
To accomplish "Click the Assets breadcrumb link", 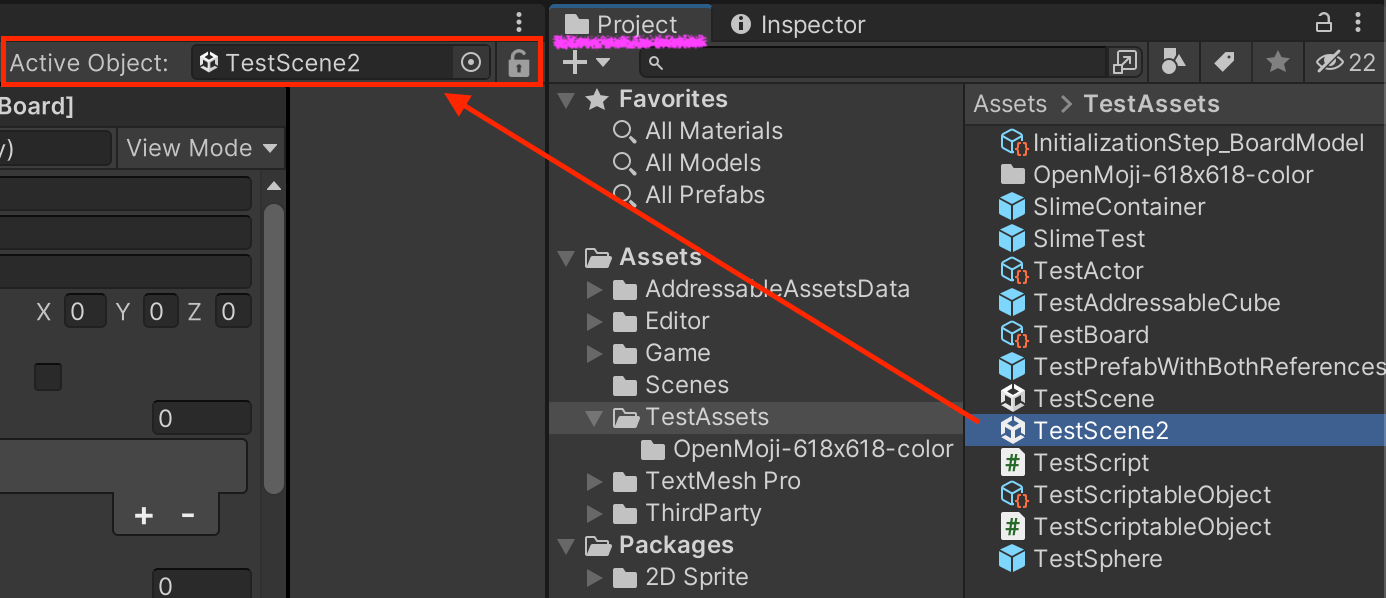I will (1009, 104).
